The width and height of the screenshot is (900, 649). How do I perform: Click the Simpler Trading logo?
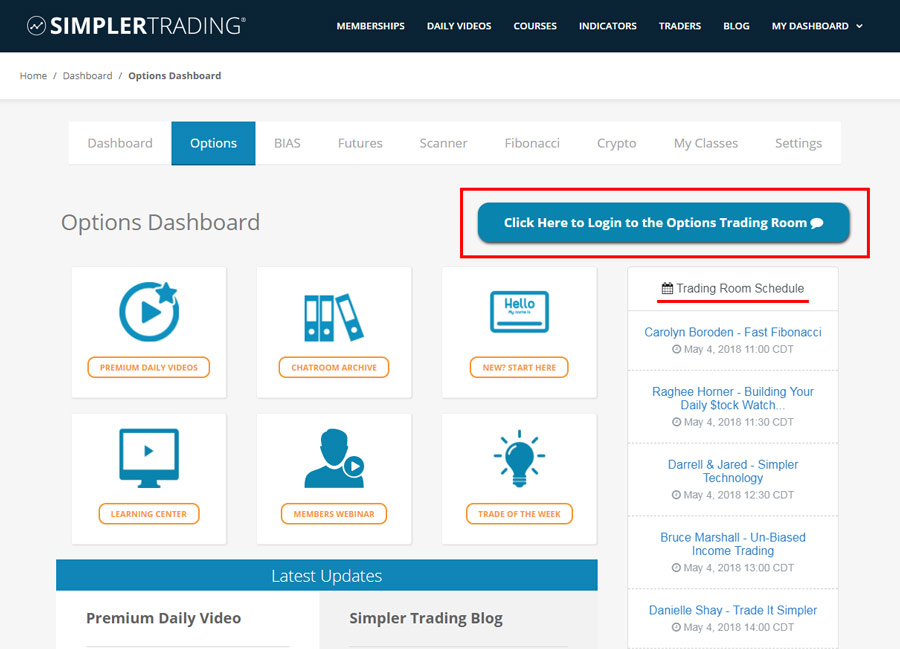click(x=136, y=26)
